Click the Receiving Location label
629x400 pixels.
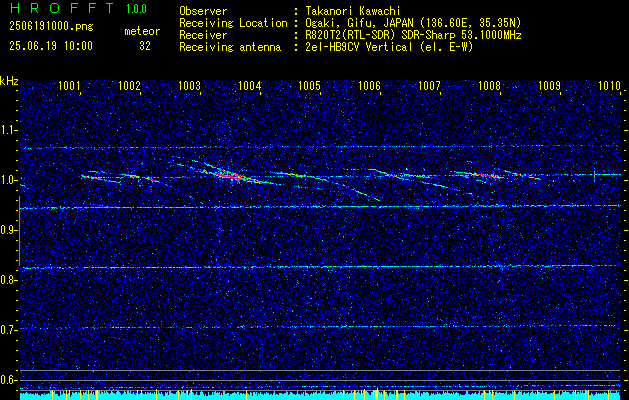(233, 23)
